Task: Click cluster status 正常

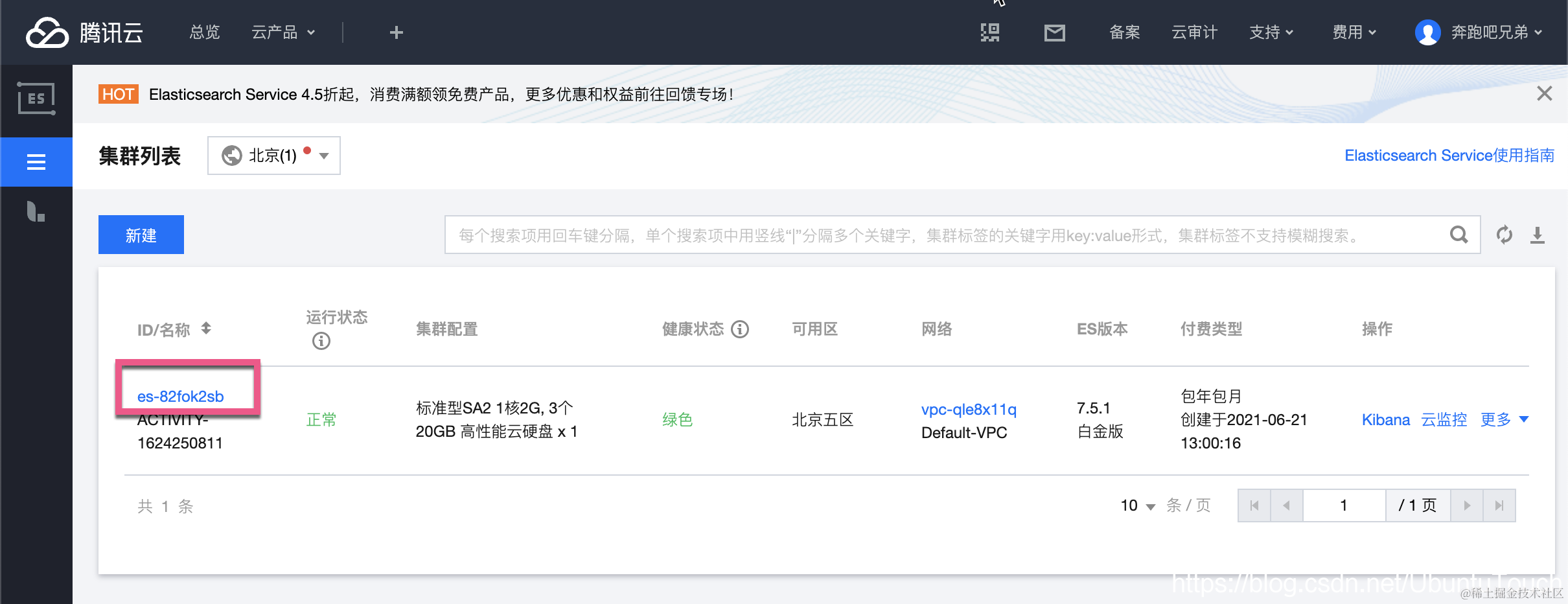Action: [x=321, y=419]
